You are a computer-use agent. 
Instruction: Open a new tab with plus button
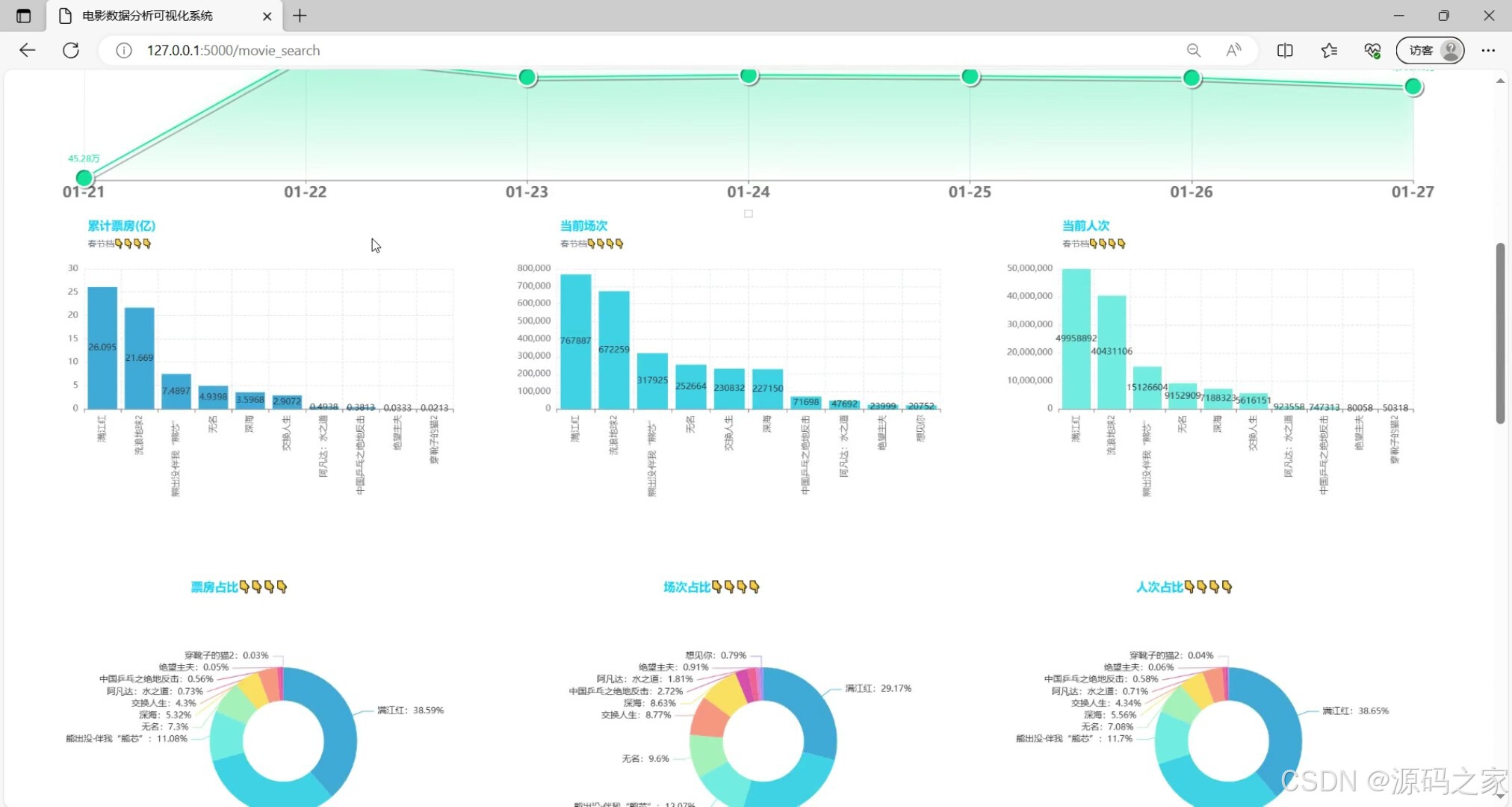pyautogui.click(x=300, y=16)
